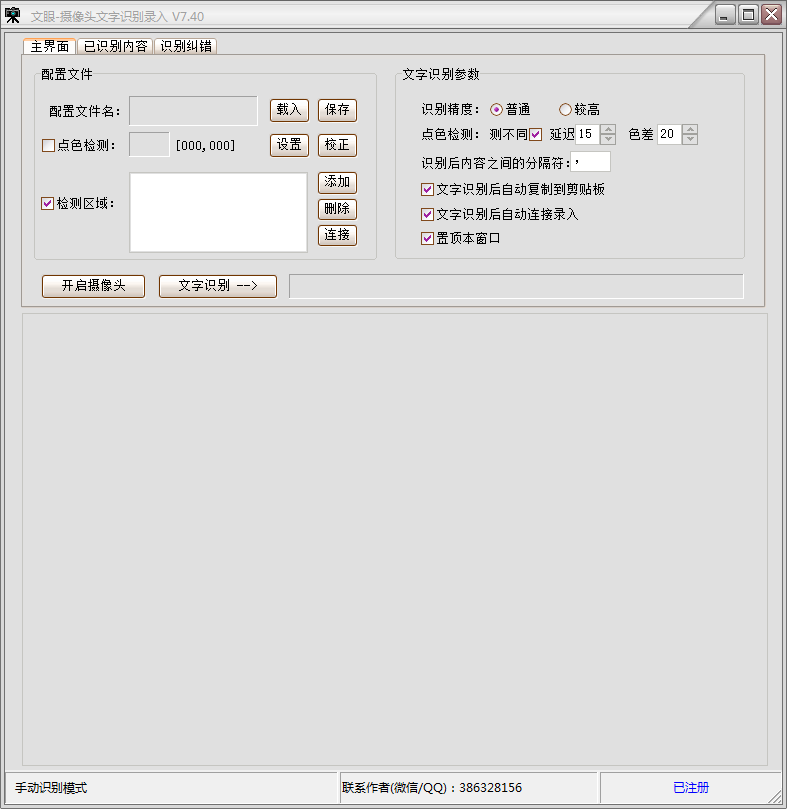
Task: Click the 配置文件名 text field
Action: pyautogui.click(x=193, y=111)
